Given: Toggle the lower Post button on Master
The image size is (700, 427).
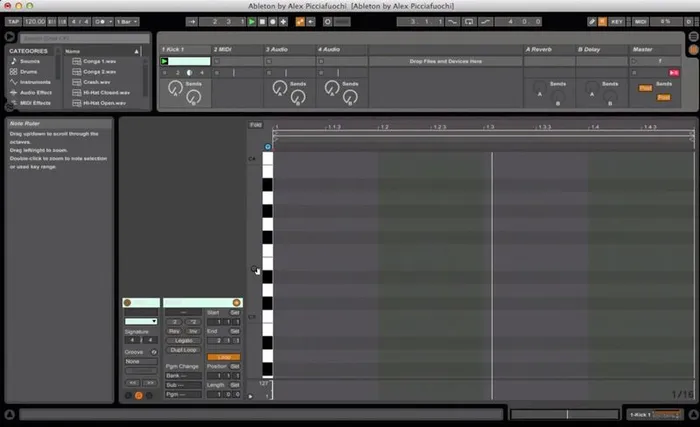Looking at the screenshot, I should (x=663, y=97).
